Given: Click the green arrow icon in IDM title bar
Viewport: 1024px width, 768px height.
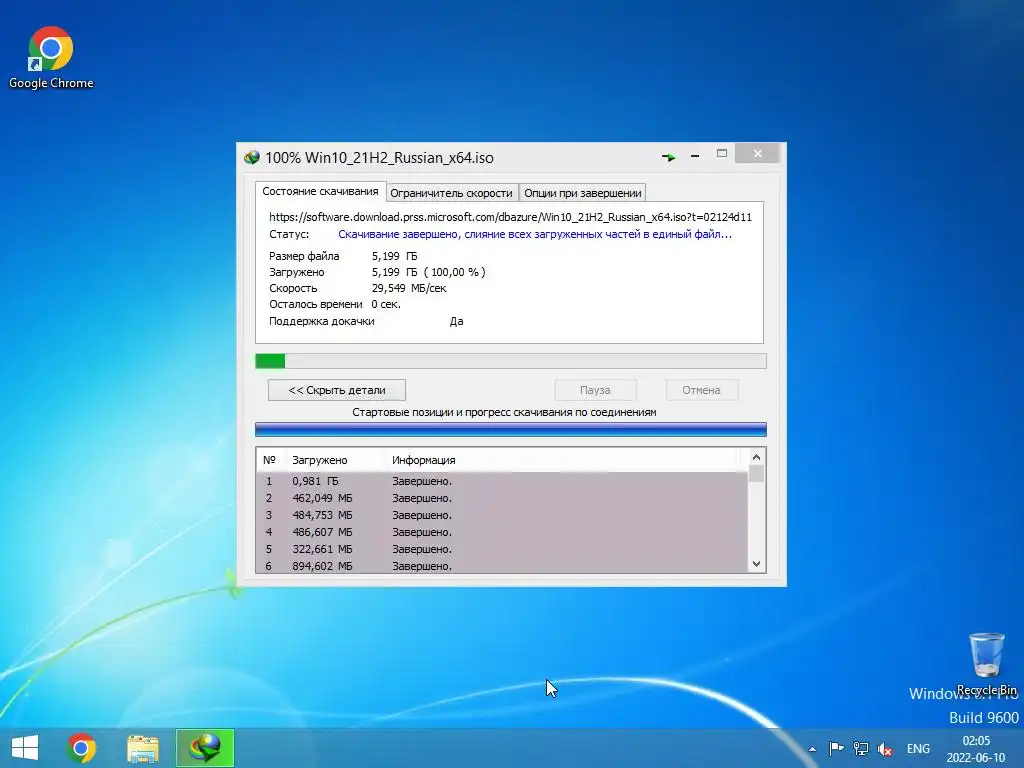Looking at the screenshot, I should tap(668, 157).
